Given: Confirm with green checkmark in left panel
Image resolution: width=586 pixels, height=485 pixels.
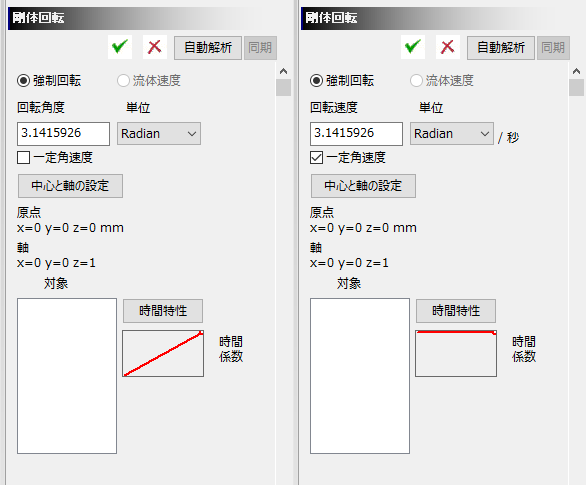Looking at the screenshot, I should click(120, 47).
